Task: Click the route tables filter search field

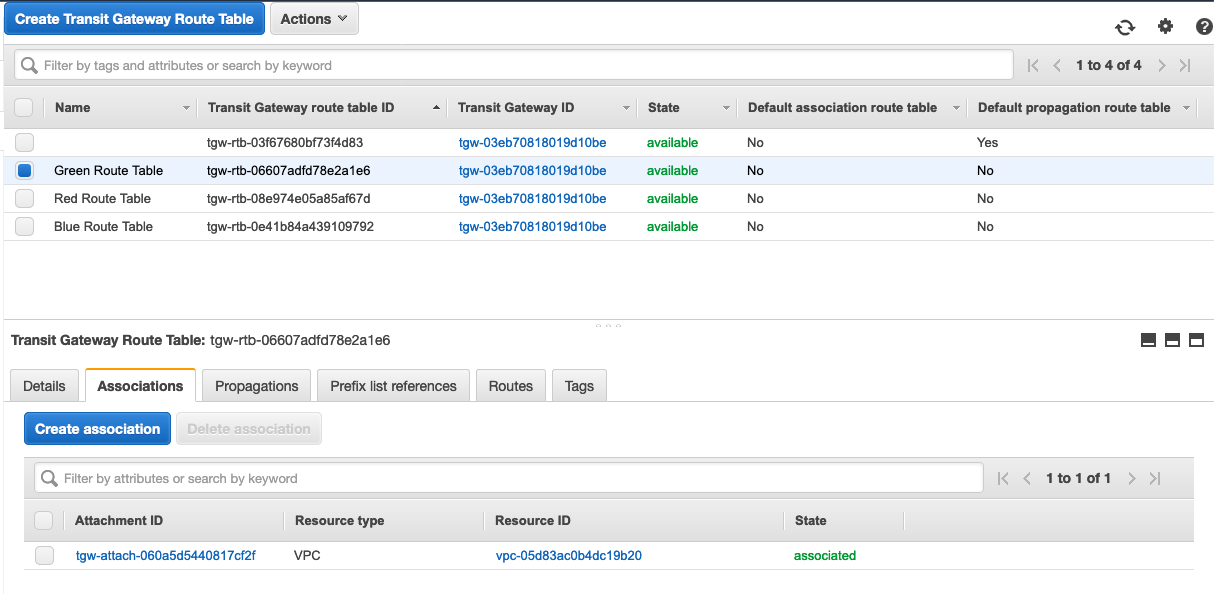Action: click(514, 65)
